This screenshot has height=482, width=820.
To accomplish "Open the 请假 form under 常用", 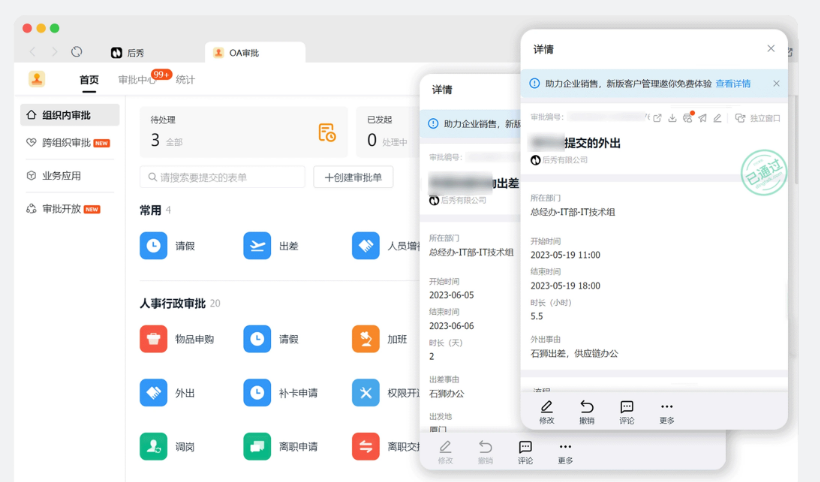I will click(x=154, y=245).
